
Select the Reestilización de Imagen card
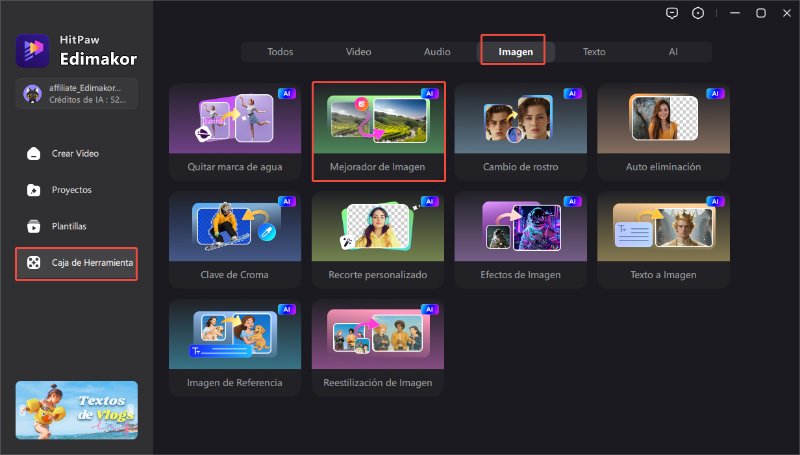pos(378,348)
